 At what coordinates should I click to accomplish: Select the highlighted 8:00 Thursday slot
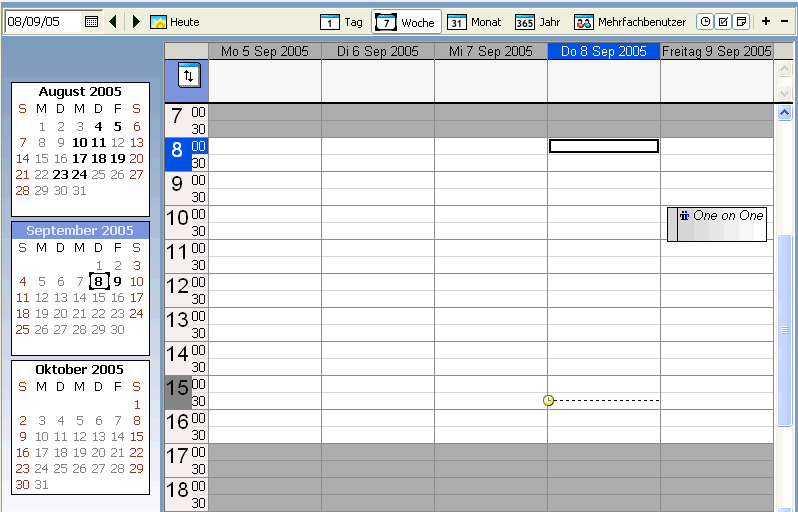coord(604,146)
